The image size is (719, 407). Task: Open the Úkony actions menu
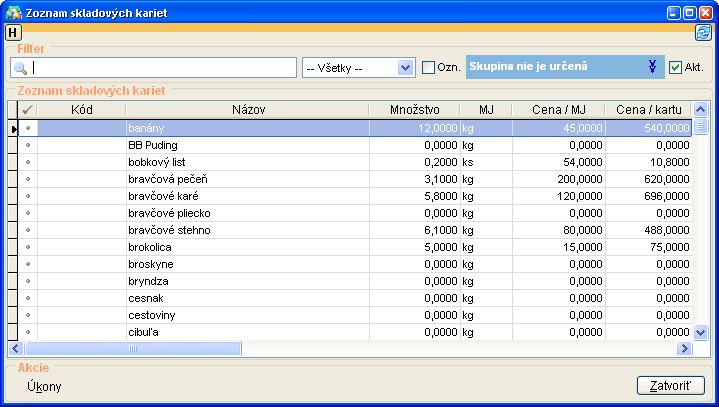[x=45, y=386]
